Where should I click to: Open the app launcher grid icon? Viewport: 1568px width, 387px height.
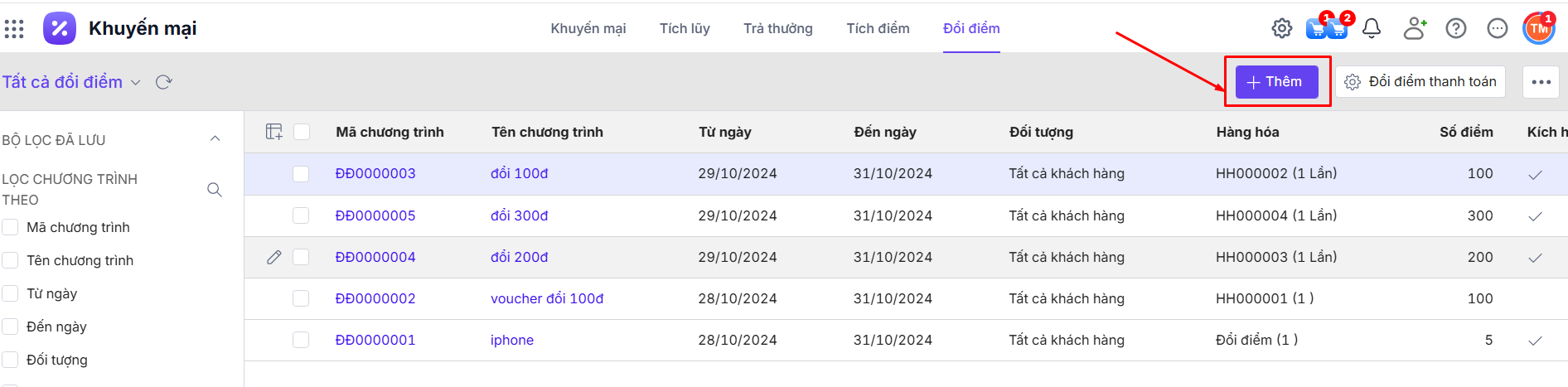[14, 29]
